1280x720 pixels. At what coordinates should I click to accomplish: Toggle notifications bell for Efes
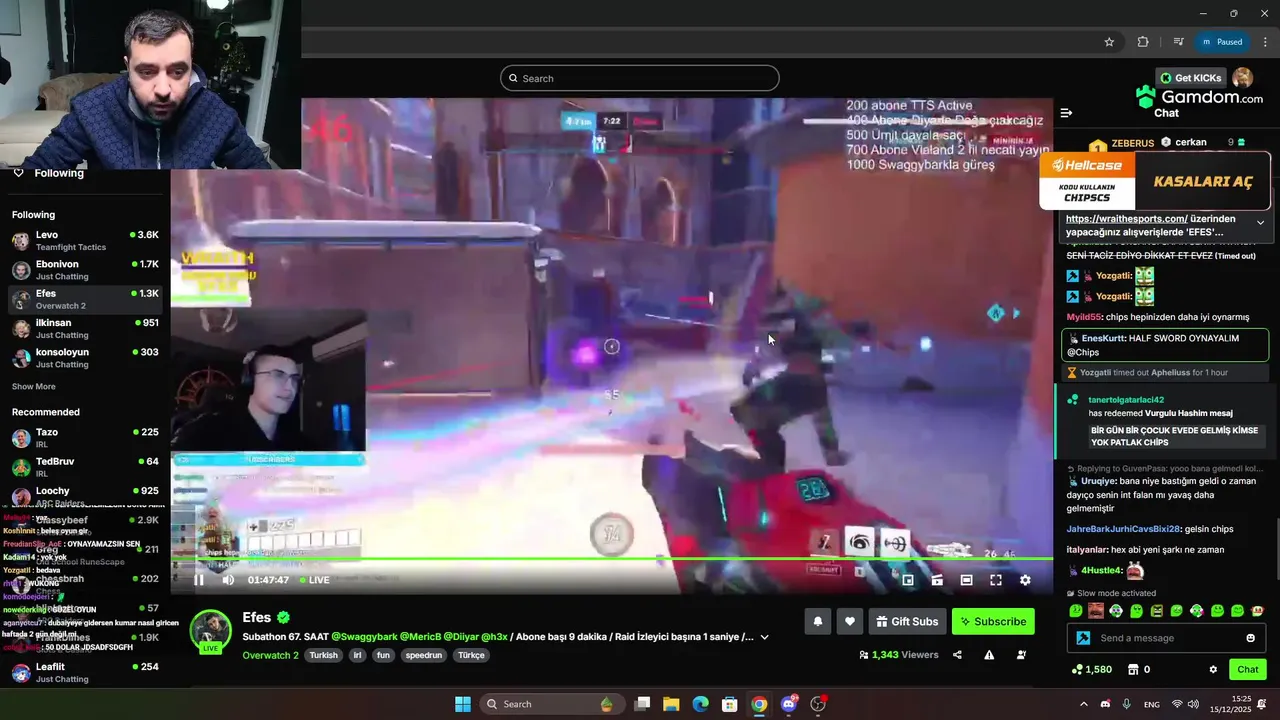(x=817, y=622)
